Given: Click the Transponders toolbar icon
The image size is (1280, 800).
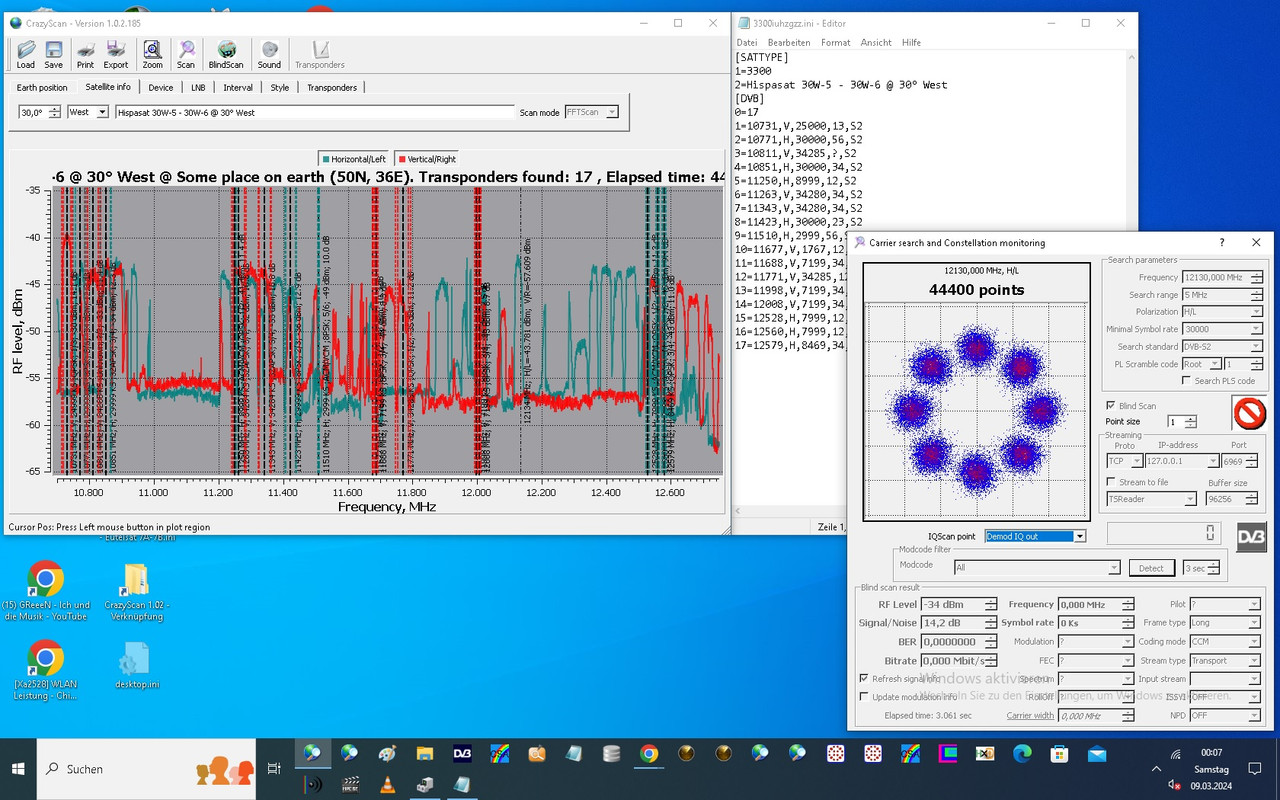Looking at the screenshot, I should (319, 54).
